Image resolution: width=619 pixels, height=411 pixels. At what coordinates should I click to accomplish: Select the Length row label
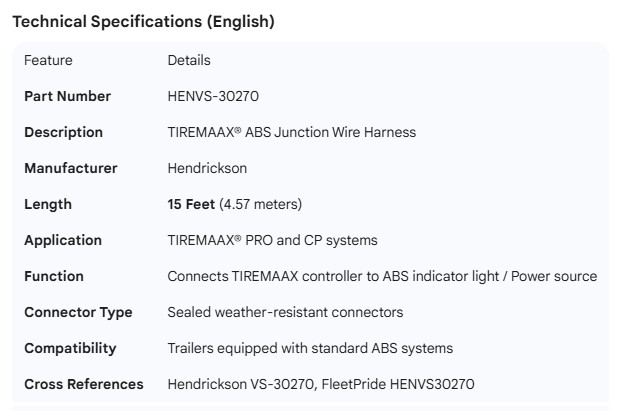click(48, 204)
